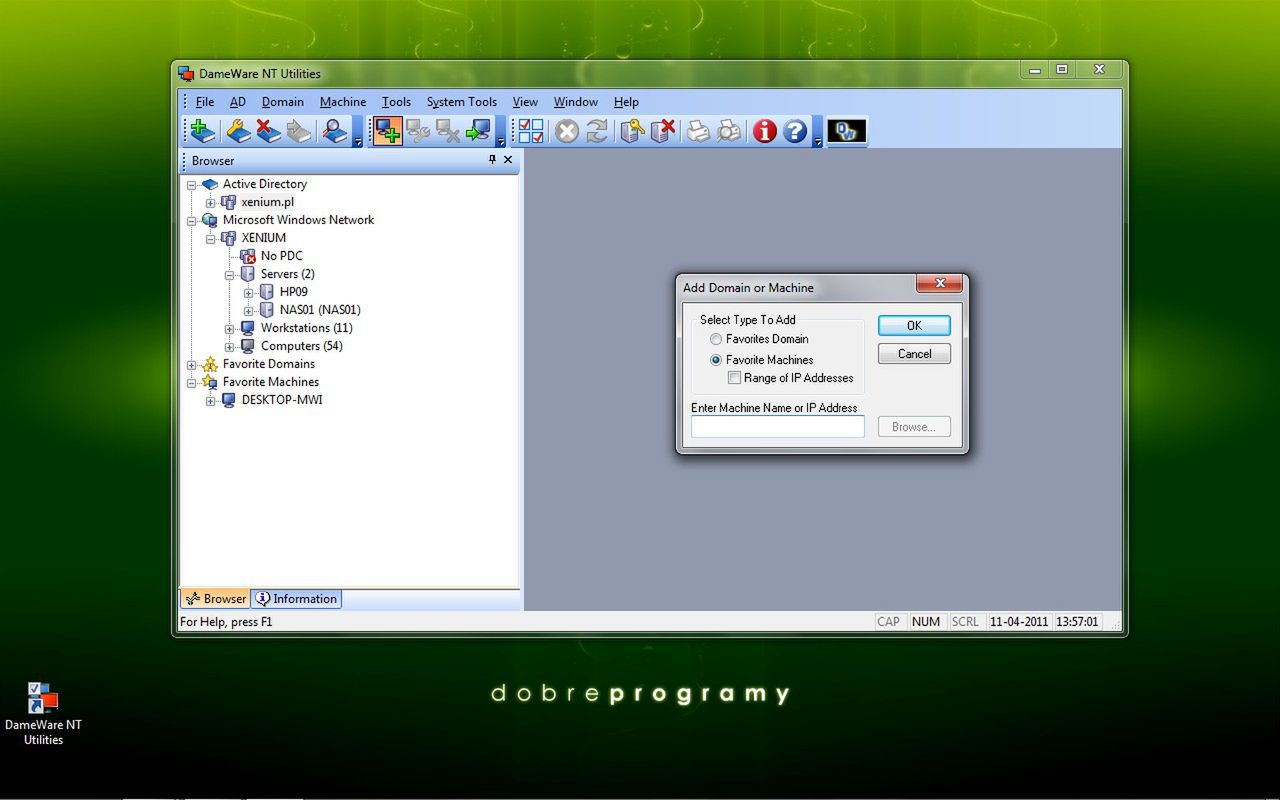Open the Tools menu
The width and height of the screenshot is (1280, 800).
pyautogui.click(x=396, y=102)
